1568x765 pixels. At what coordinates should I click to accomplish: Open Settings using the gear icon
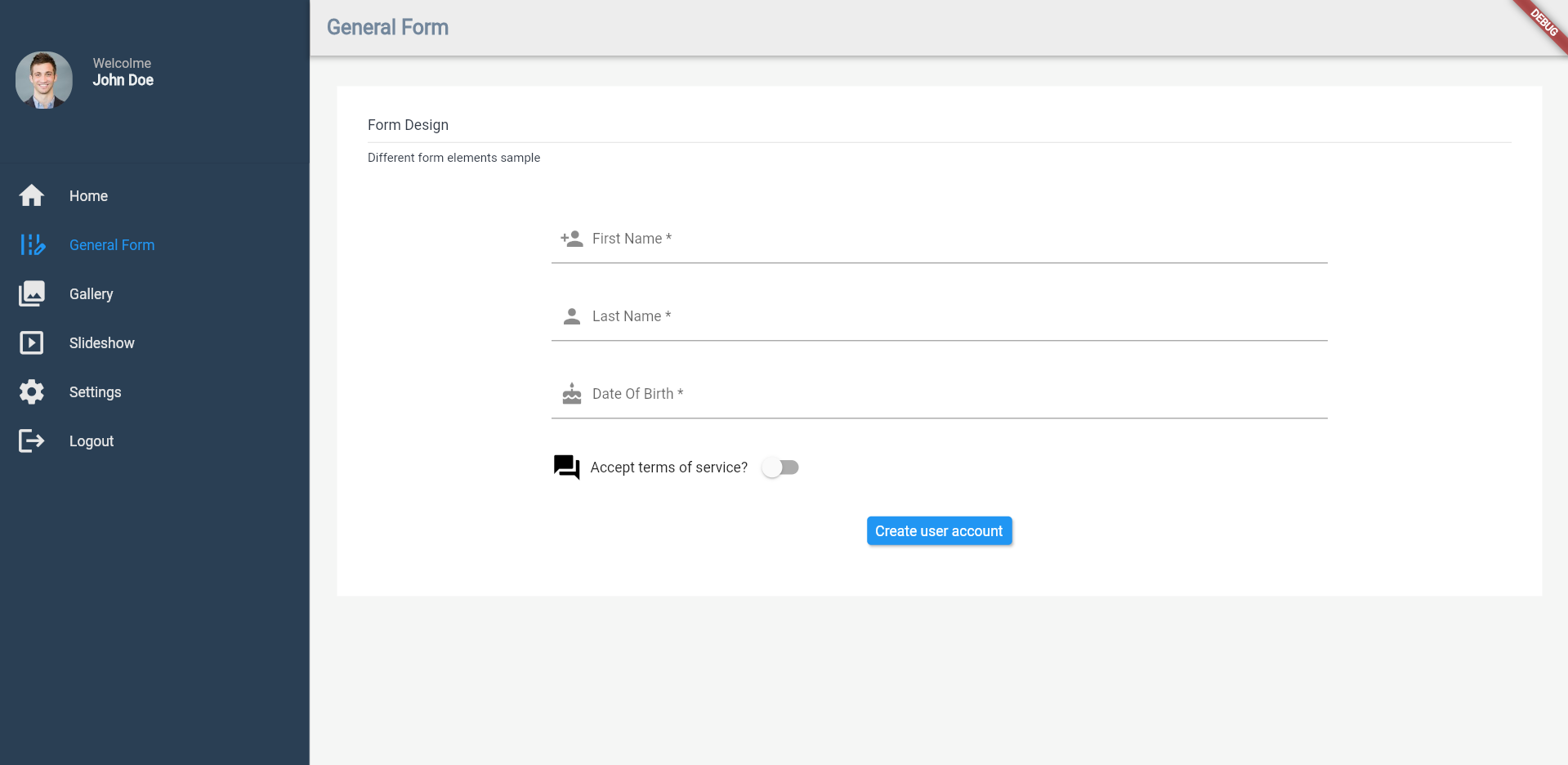31,391
